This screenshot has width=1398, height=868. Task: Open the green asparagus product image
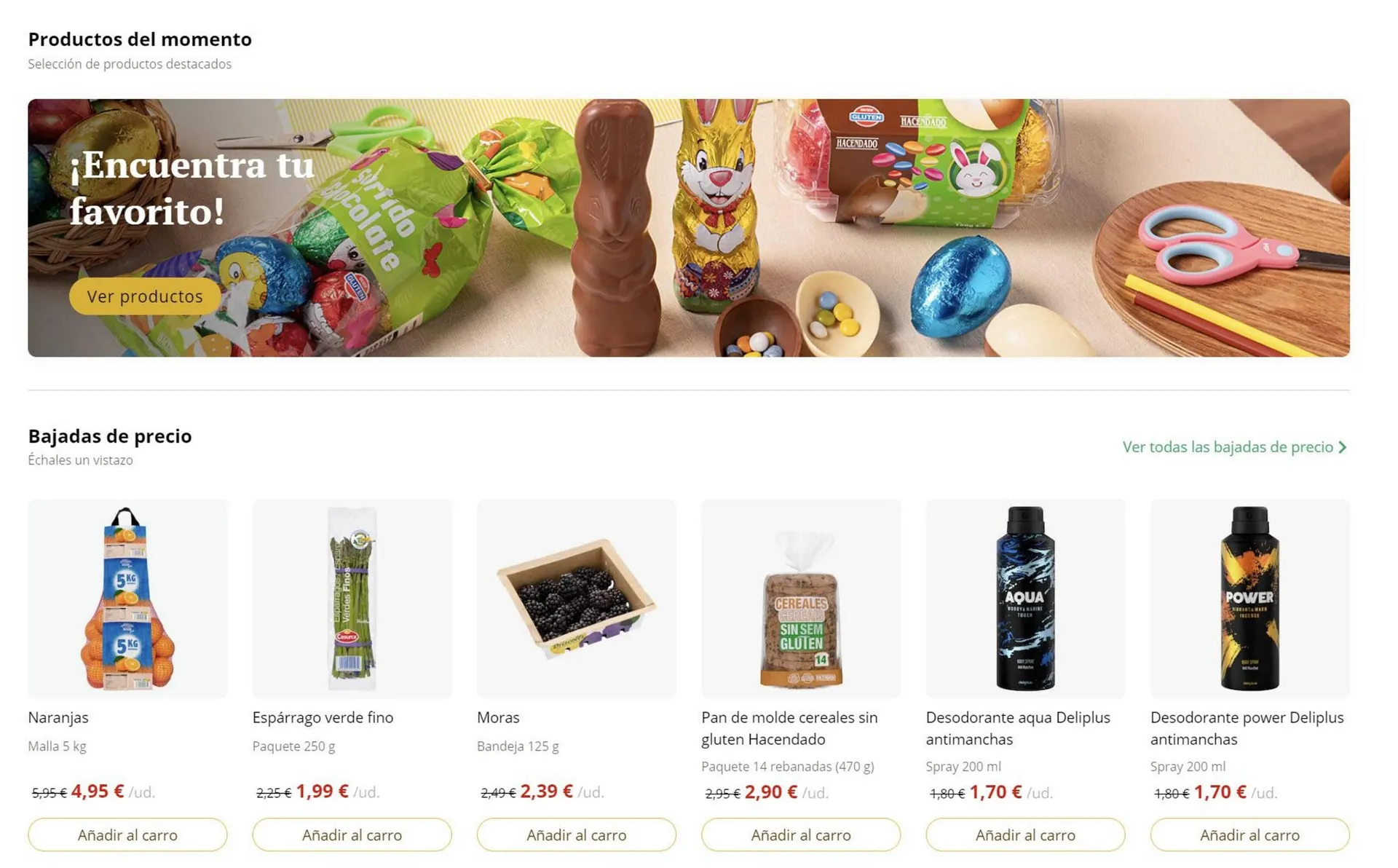coord(352,599)
